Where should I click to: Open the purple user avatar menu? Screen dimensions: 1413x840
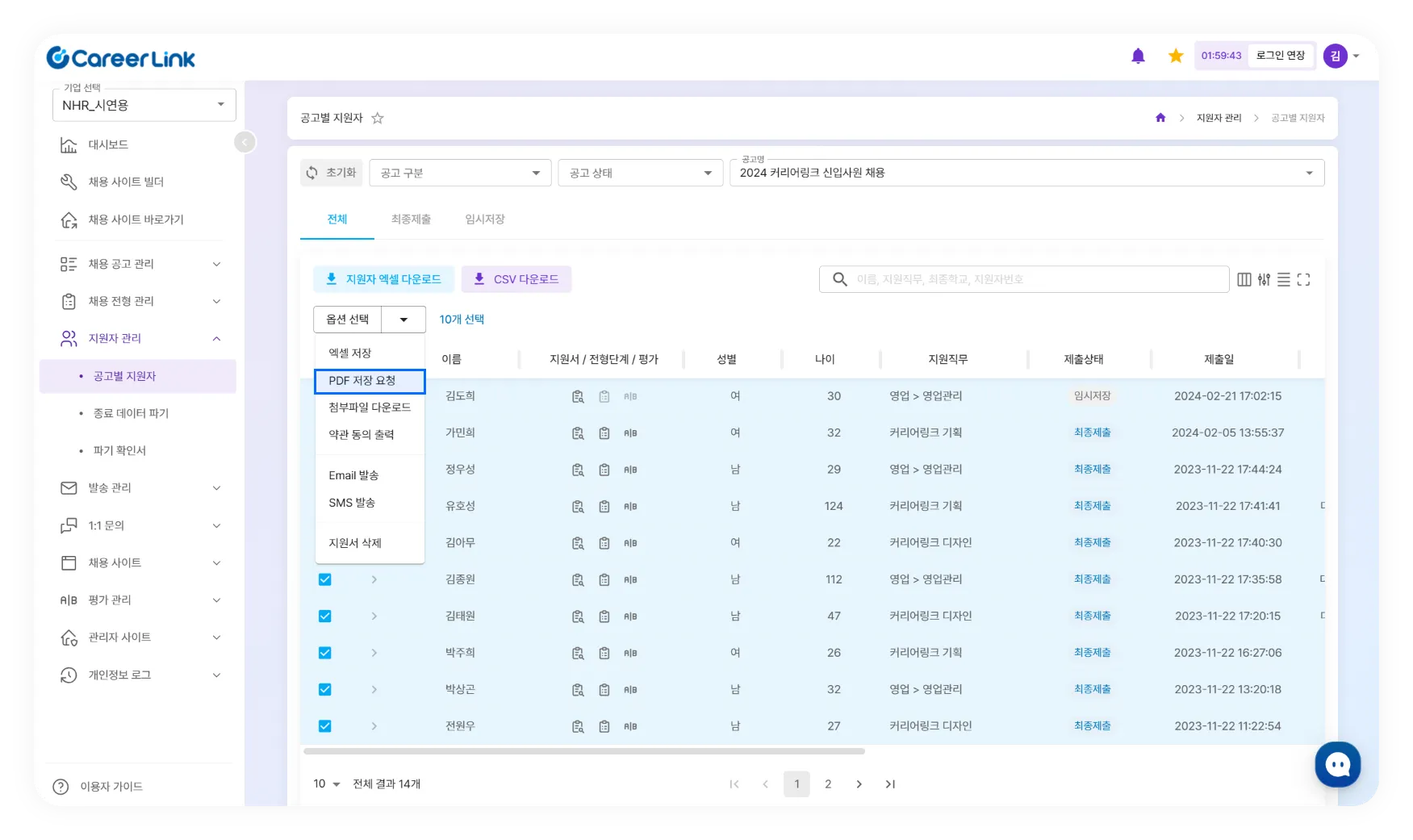click(x=1336, y=56)
